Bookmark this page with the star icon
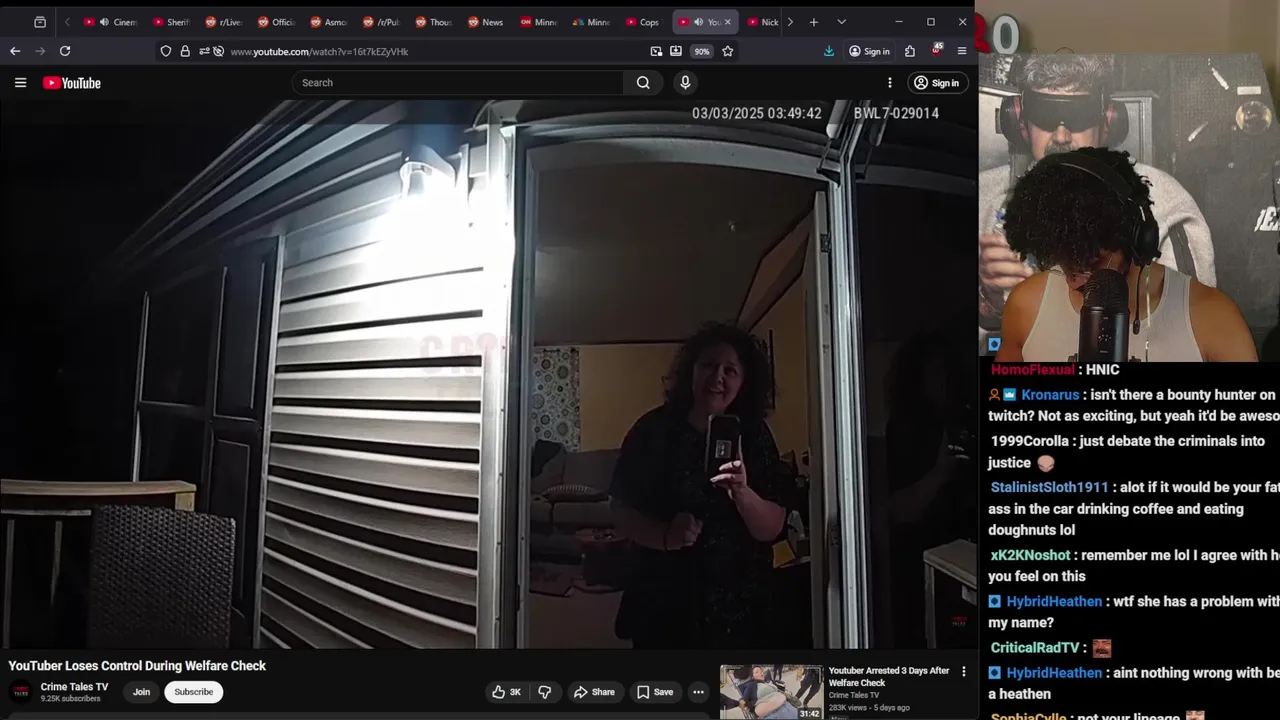 tap(728, 51)
